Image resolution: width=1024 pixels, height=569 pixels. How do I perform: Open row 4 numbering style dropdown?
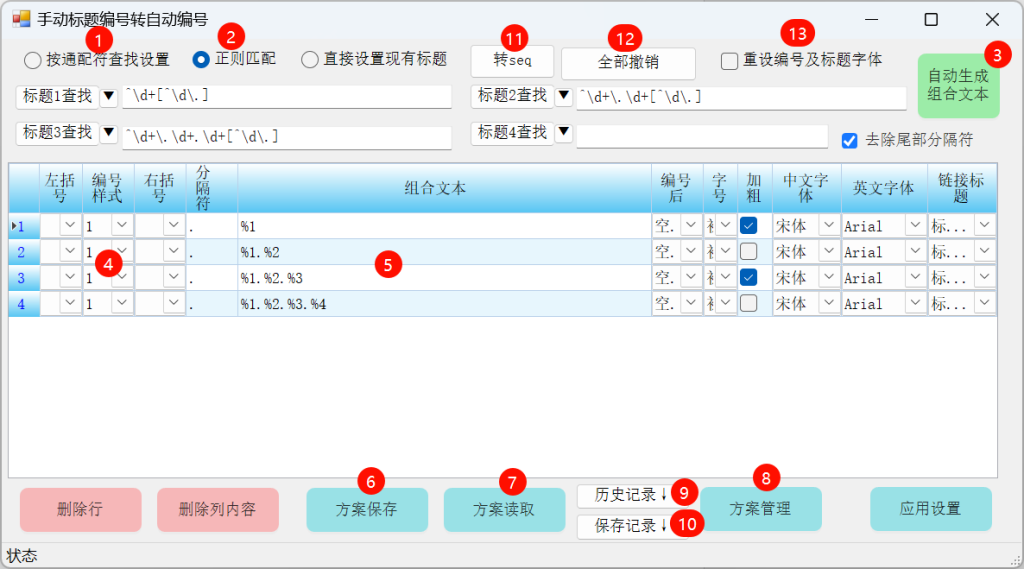pyautogui.click(x=121, y=303)
